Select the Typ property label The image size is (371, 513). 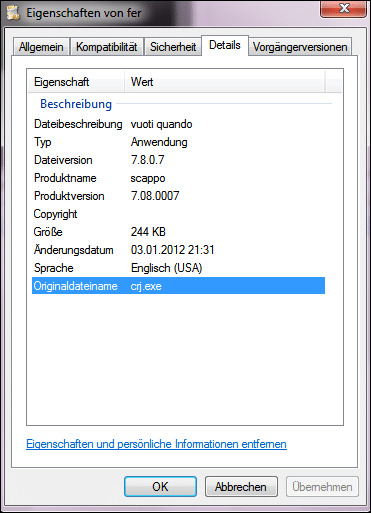(x=43, y=142)
